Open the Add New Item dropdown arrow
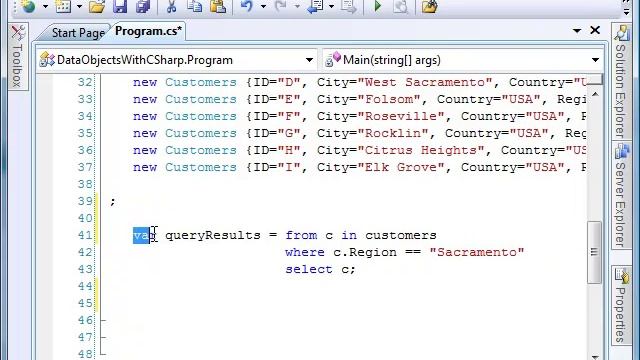The height and width of the screenshot is (360, 640). 79,7
